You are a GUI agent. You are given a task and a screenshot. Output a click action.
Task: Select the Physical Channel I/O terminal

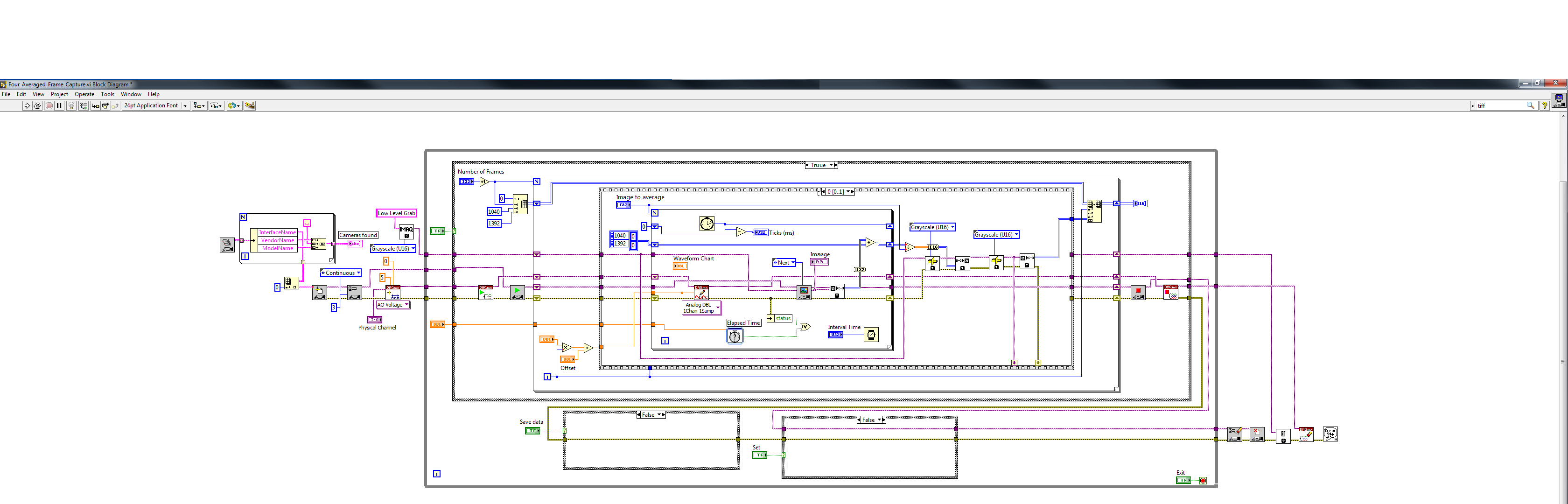[374, 320]
